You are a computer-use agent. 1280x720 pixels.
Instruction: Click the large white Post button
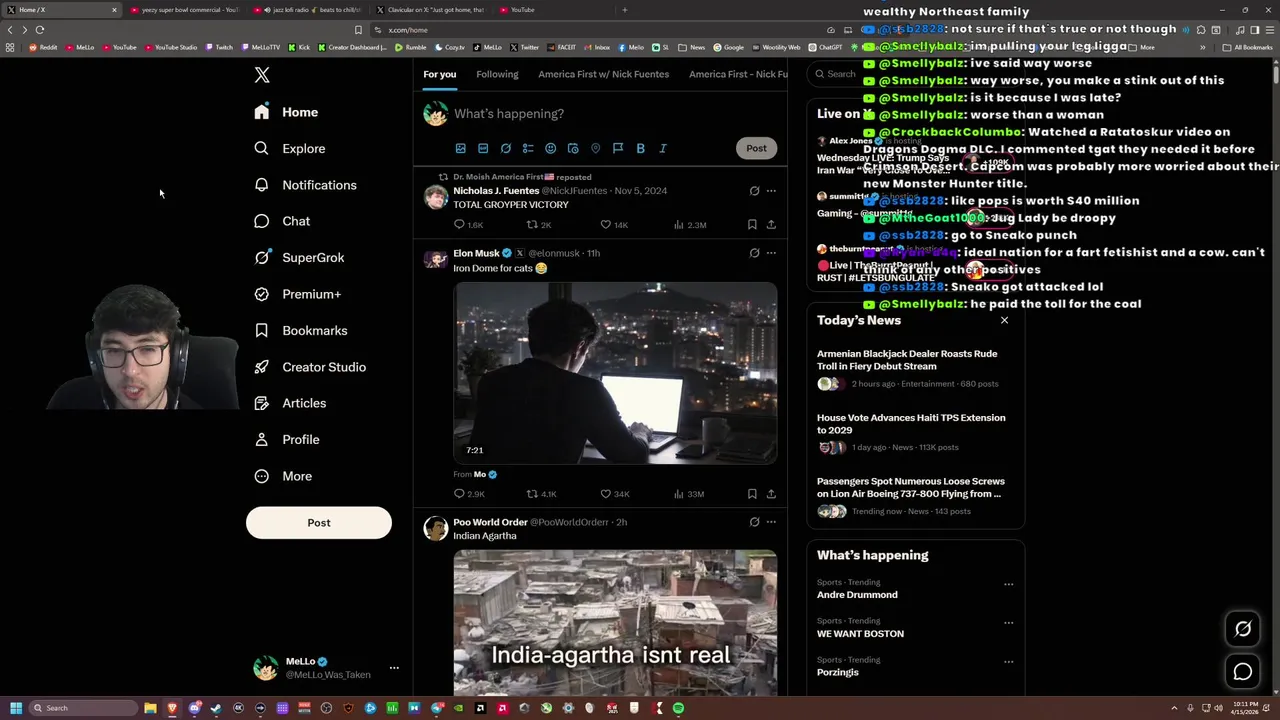click(x=319, y=522)
